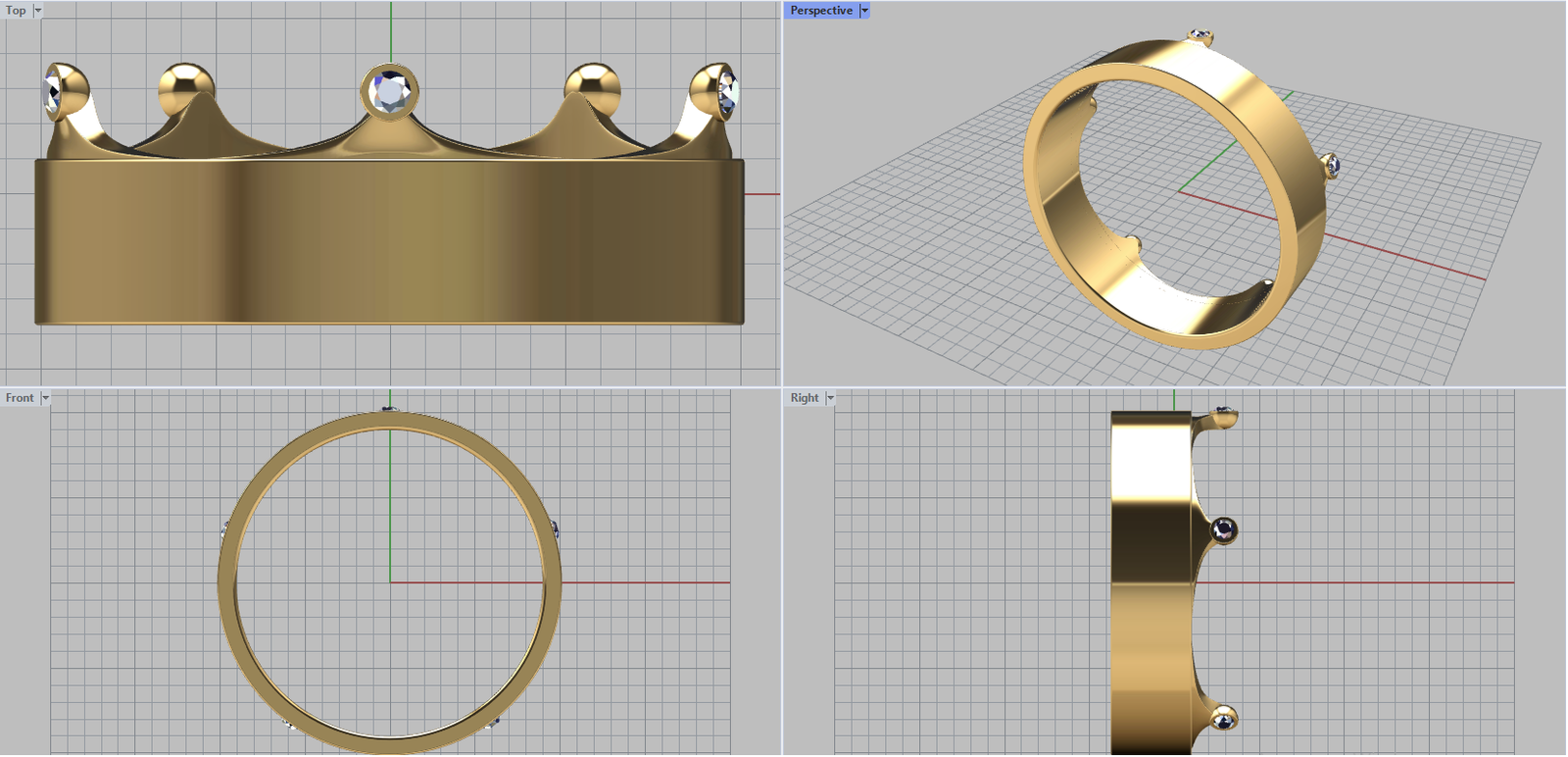Open the Right viewport dropdown arrow
Viewport: 1568px width, 757px height.
click(830, 398)
